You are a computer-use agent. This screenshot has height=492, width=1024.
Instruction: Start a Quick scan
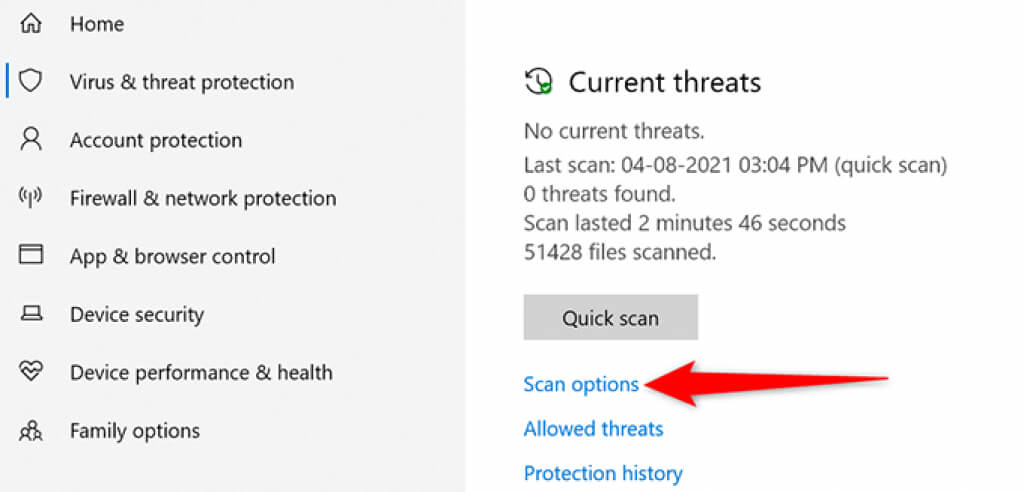[x=610, y=318]
